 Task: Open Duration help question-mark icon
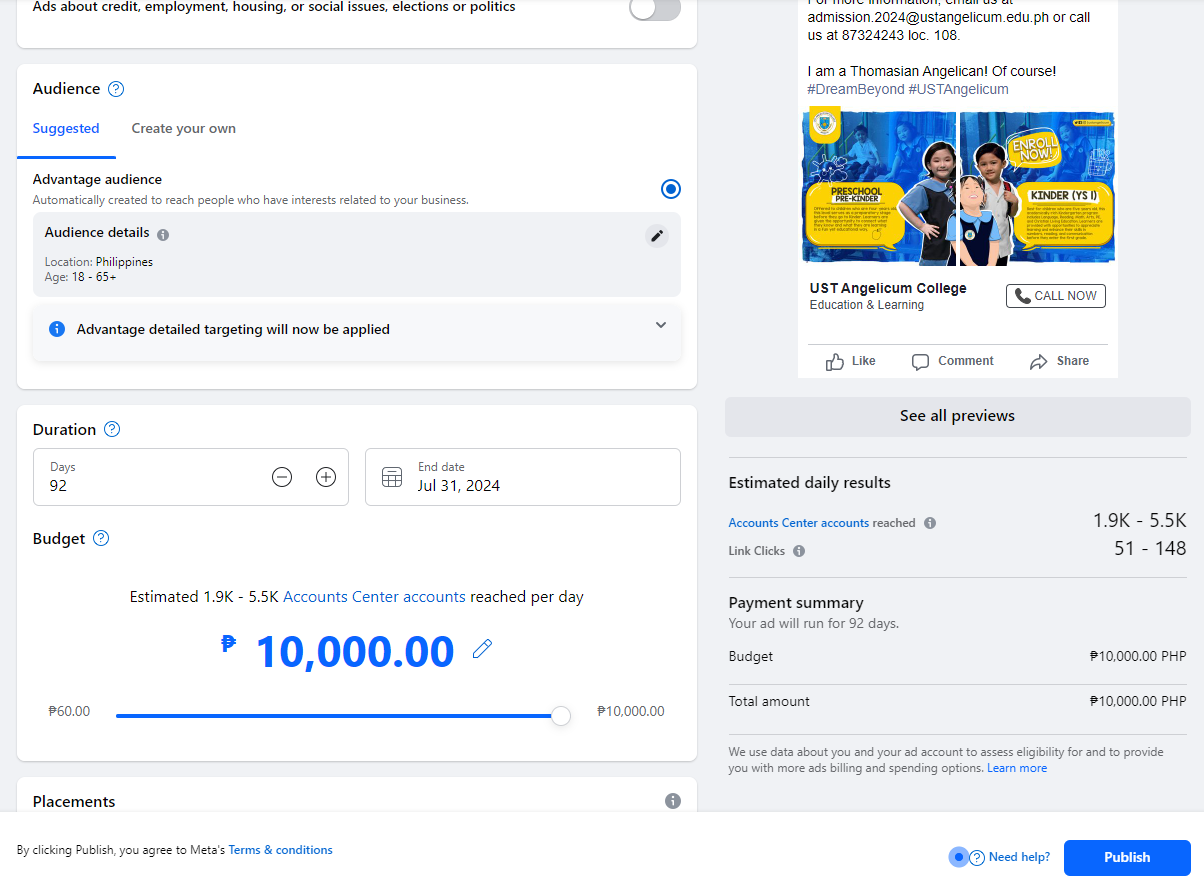point(112,429)
